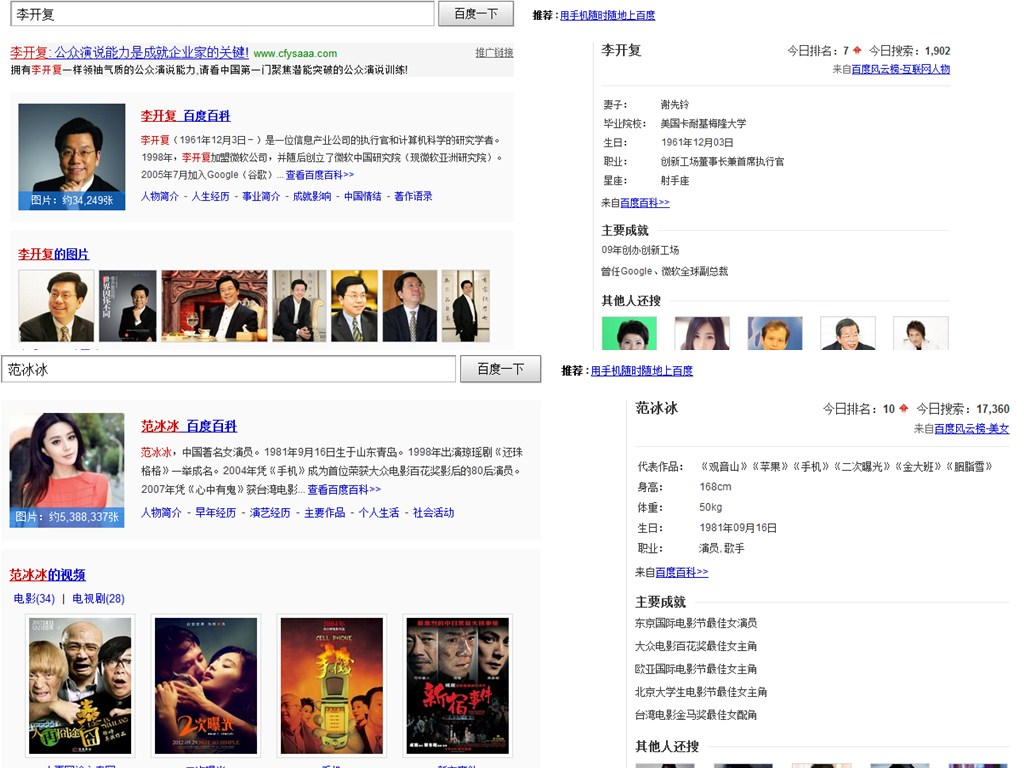Open the 范冰冰 百度百科 title link
This screenshot has height=768, width=1024.
point(188,426)
